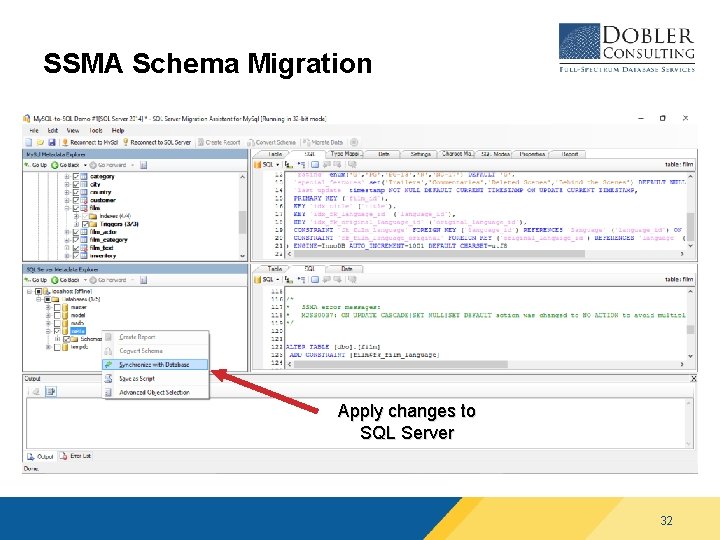720x540 pixels.
Task: Toggle the film_category table checkbox
Action: 76,240
